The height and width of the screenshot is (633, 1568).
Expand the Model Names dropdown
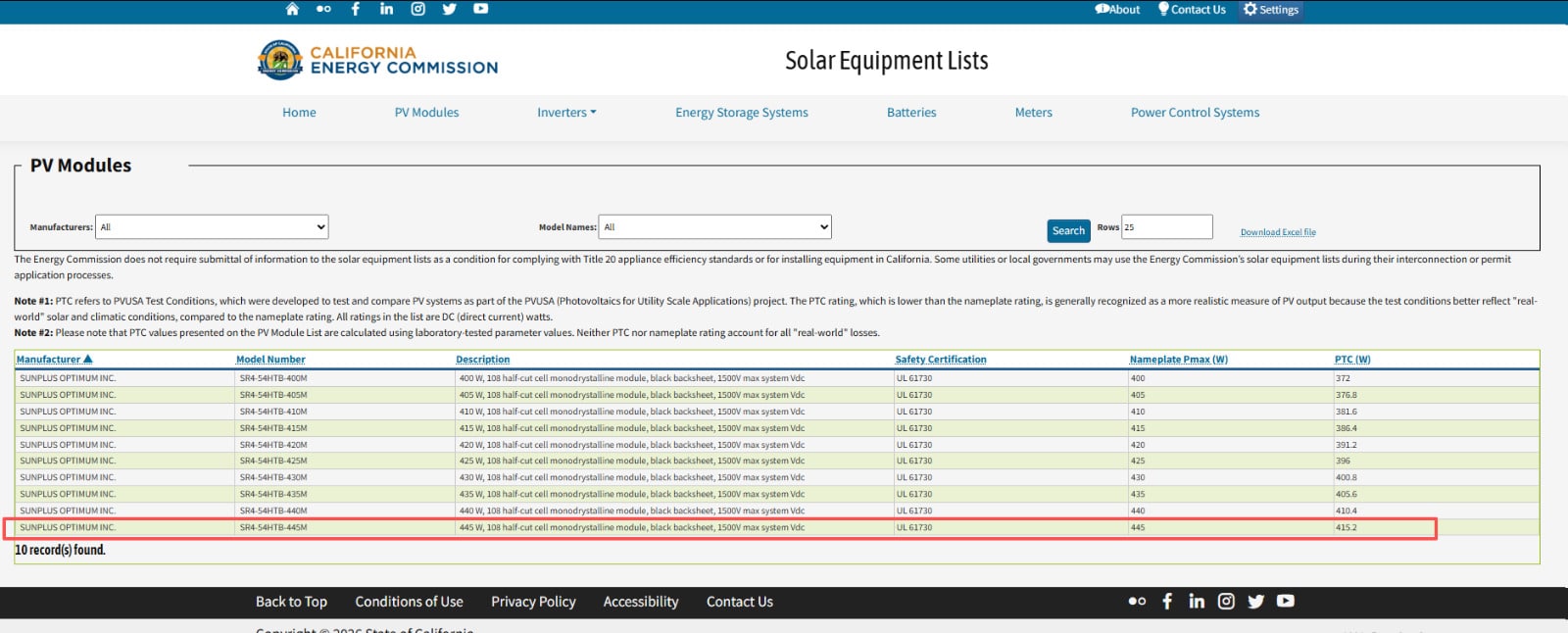coord(715,227)
